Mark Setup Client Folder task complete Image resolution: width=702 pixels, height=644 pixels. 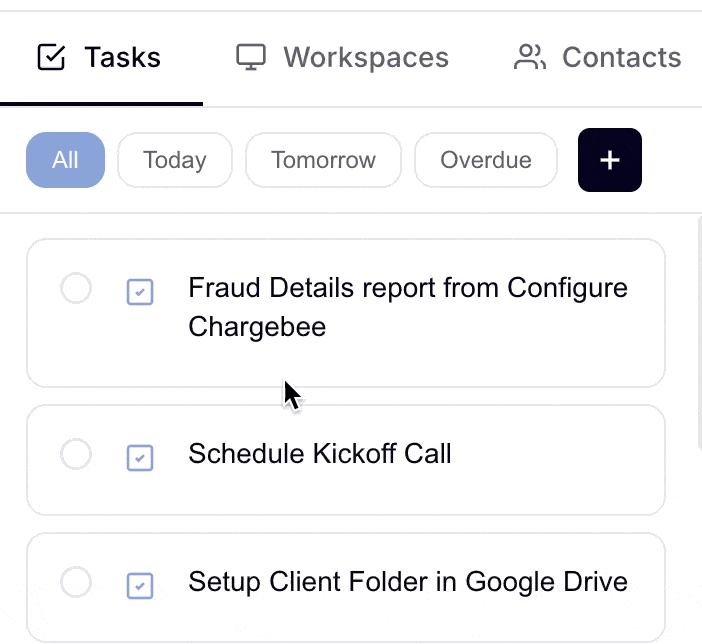click(x=76, y=582)
